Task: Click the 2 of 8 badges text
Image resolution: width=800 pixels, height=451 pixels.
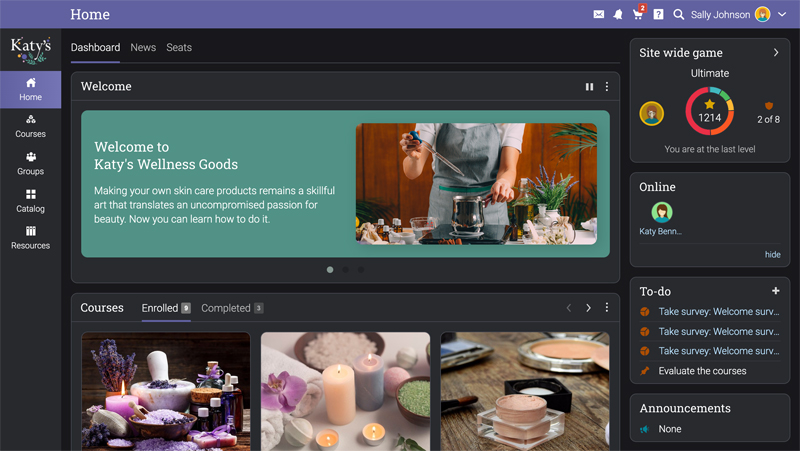Action: pos(768,119)
